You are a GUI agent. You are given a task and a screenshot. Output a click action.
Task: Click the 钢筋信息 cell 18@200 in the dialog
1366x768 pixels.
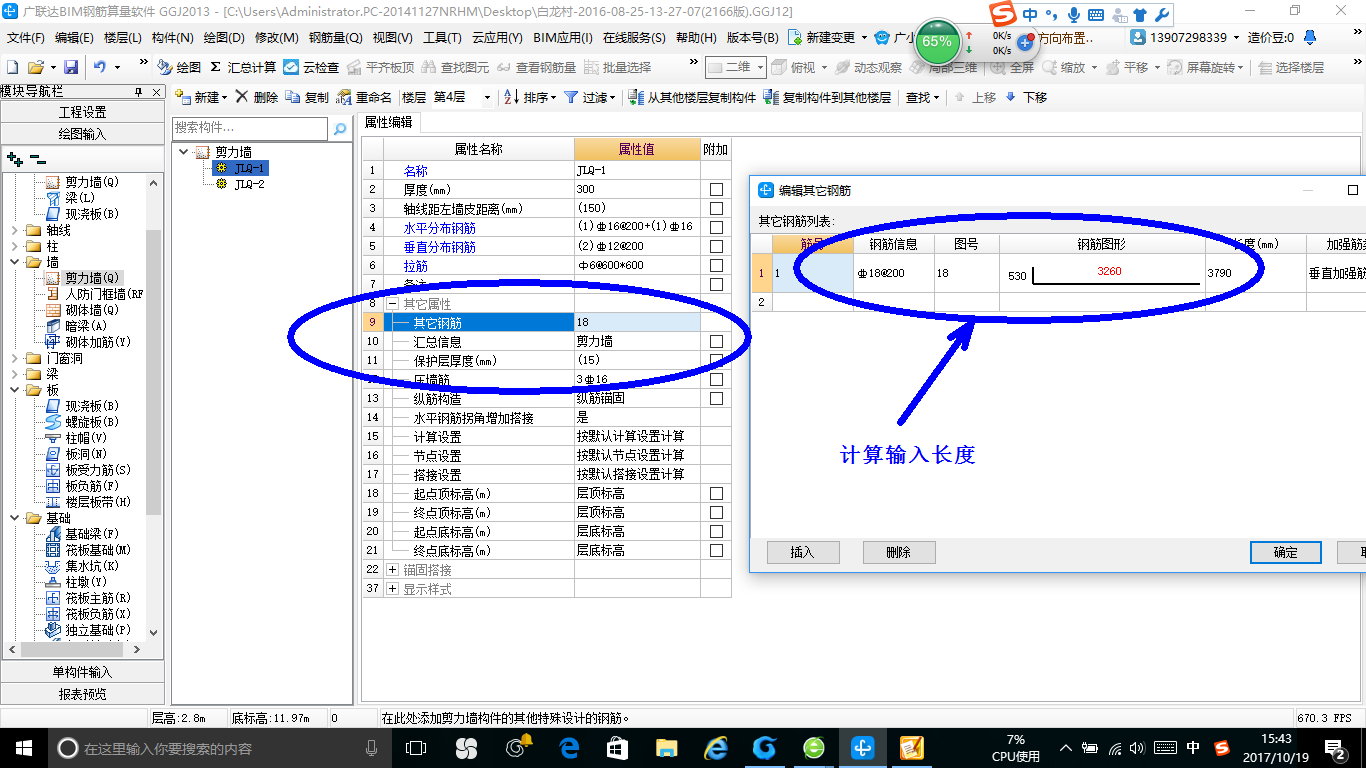(x=894, y=273)
